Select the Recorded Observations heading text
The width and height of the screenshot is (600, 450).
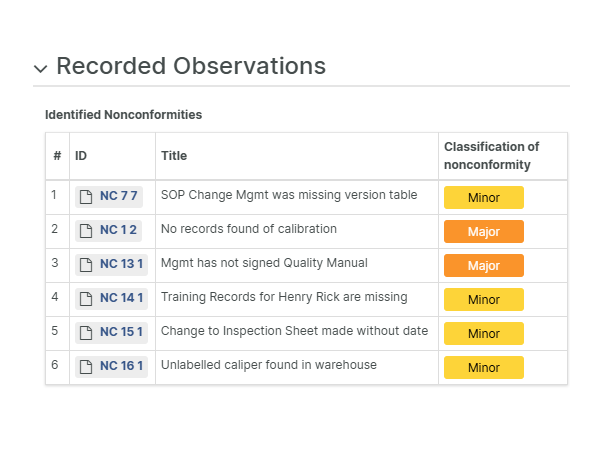click(191, 66)
